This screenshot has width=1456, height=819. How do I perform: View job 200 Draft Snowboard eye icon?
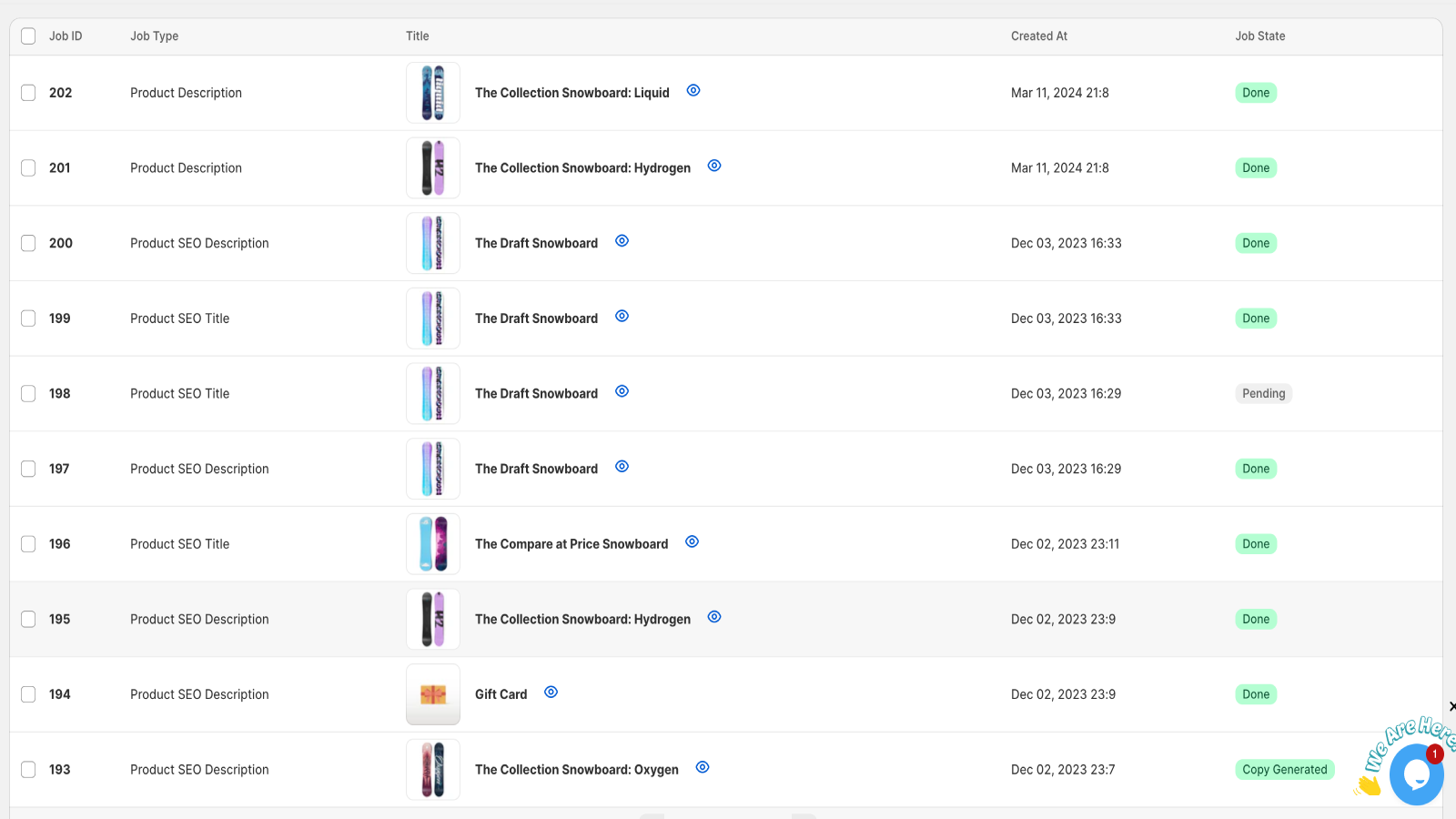pyautogui.click(x=622, y=241)
